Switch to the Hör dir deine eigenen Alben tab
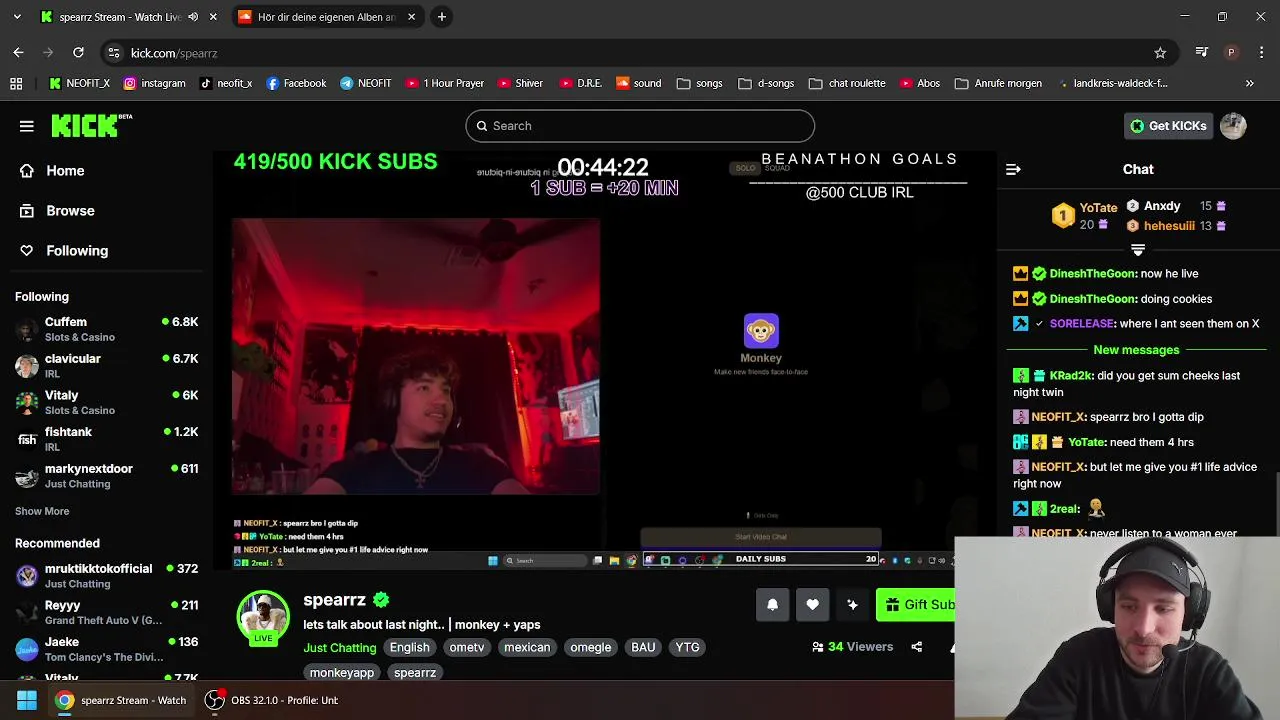This screenshot has height=720, width=1280. pyautogui.click(x=327, y=17)
